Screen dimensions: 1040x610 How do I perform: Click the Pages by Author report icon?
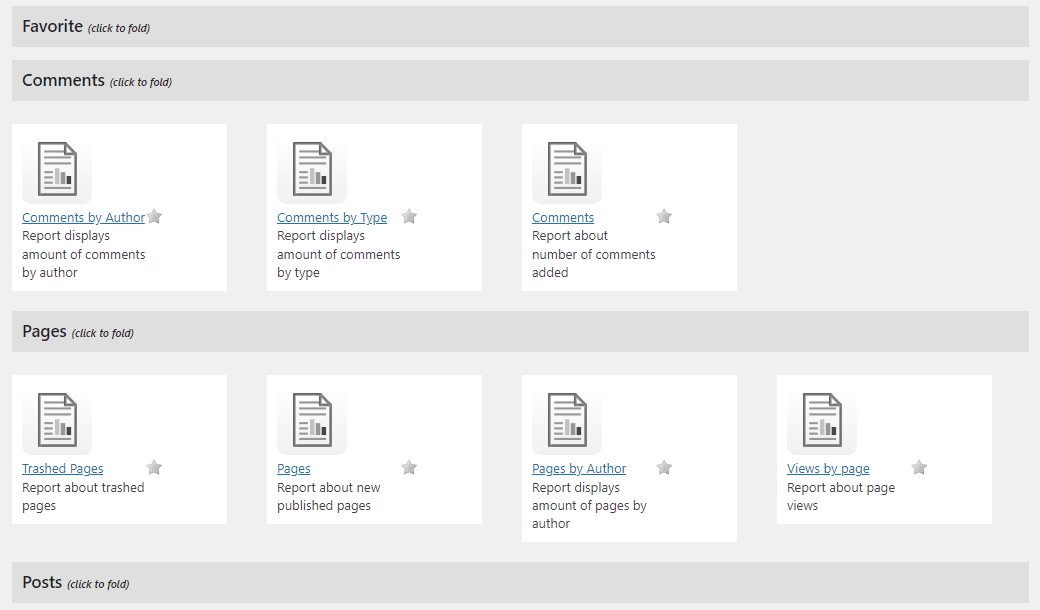point(567,420)
